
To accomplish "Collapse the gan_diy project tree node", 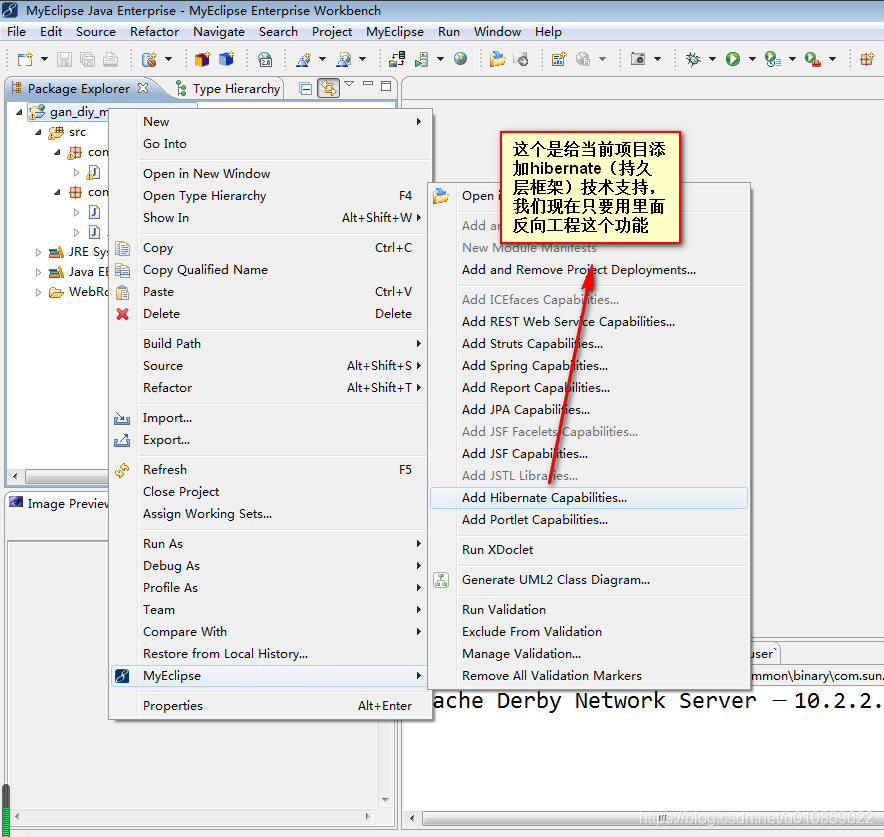I will (19, 112).
